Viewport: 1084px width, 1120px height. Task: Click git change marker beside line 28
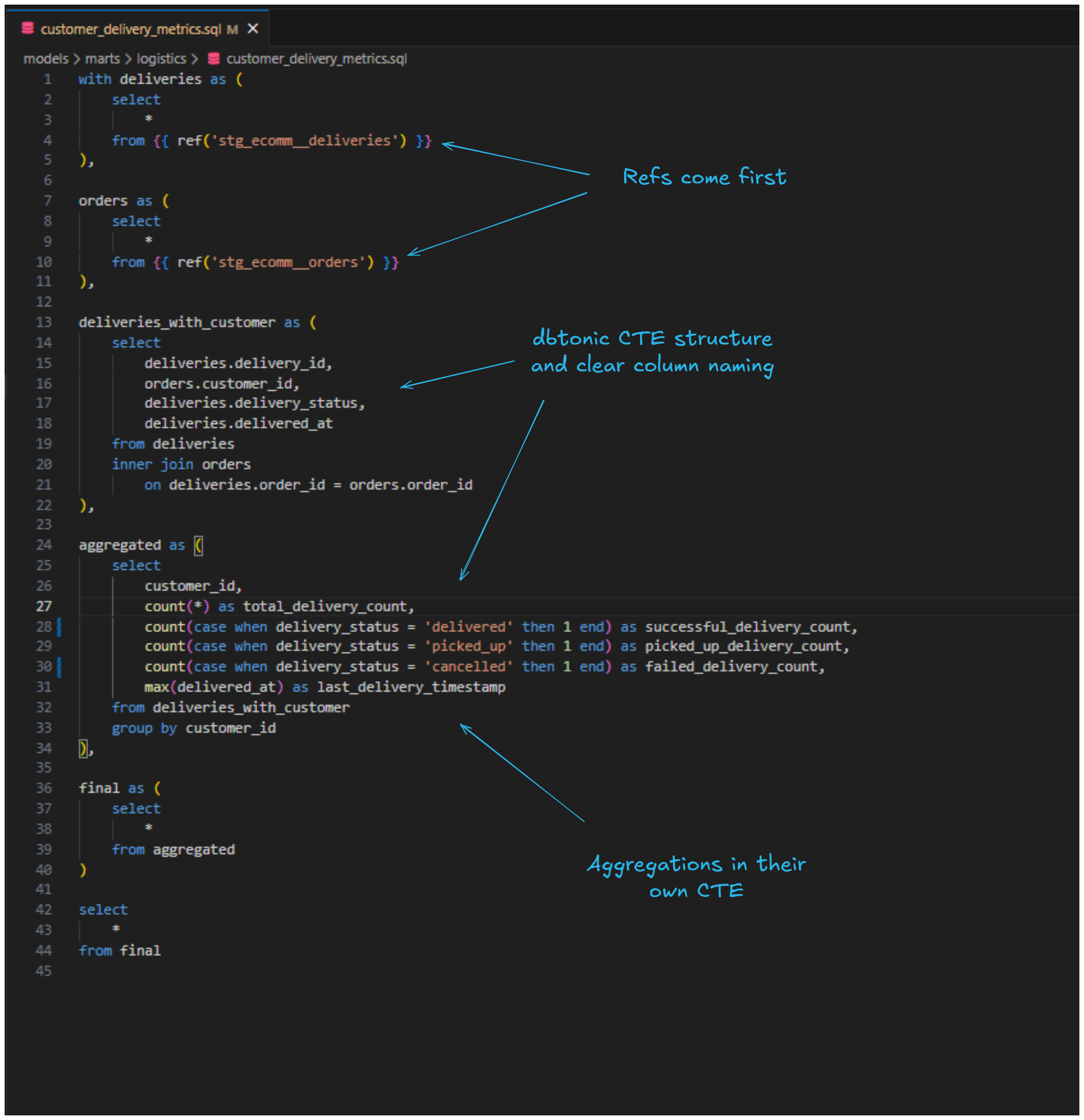[60, 627]
